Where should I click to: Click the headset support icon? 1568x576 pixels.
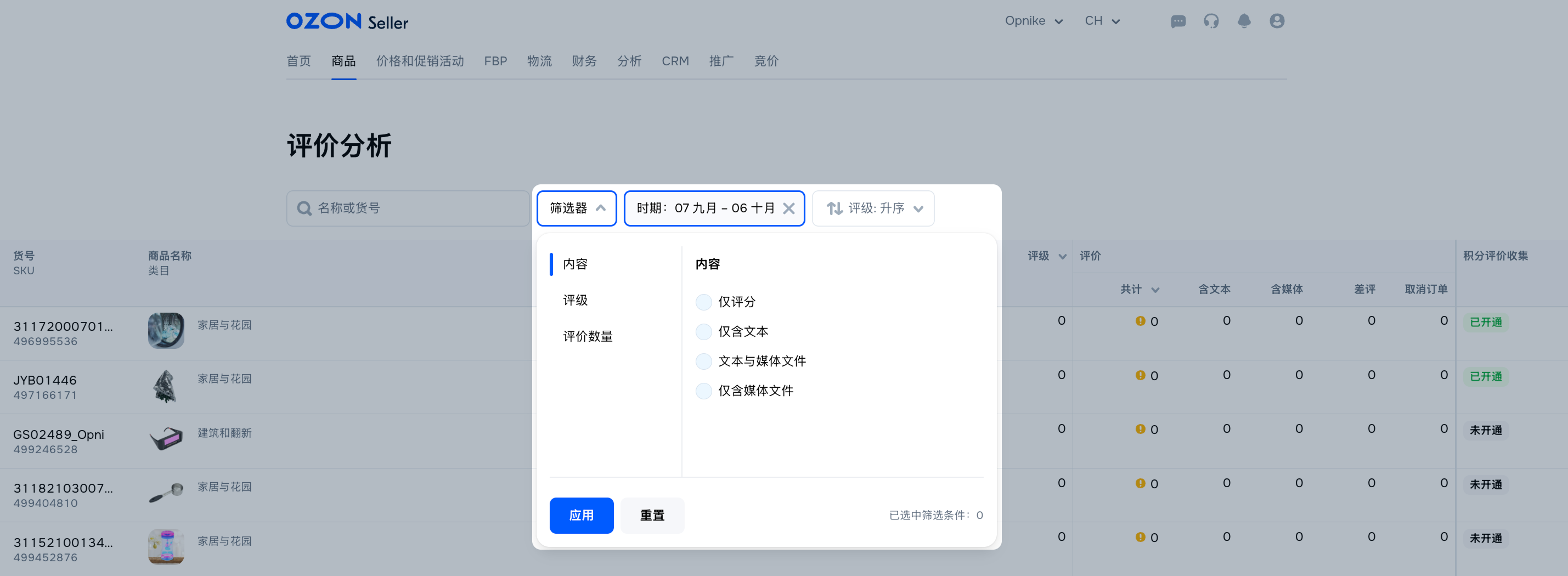(1211, 21)
